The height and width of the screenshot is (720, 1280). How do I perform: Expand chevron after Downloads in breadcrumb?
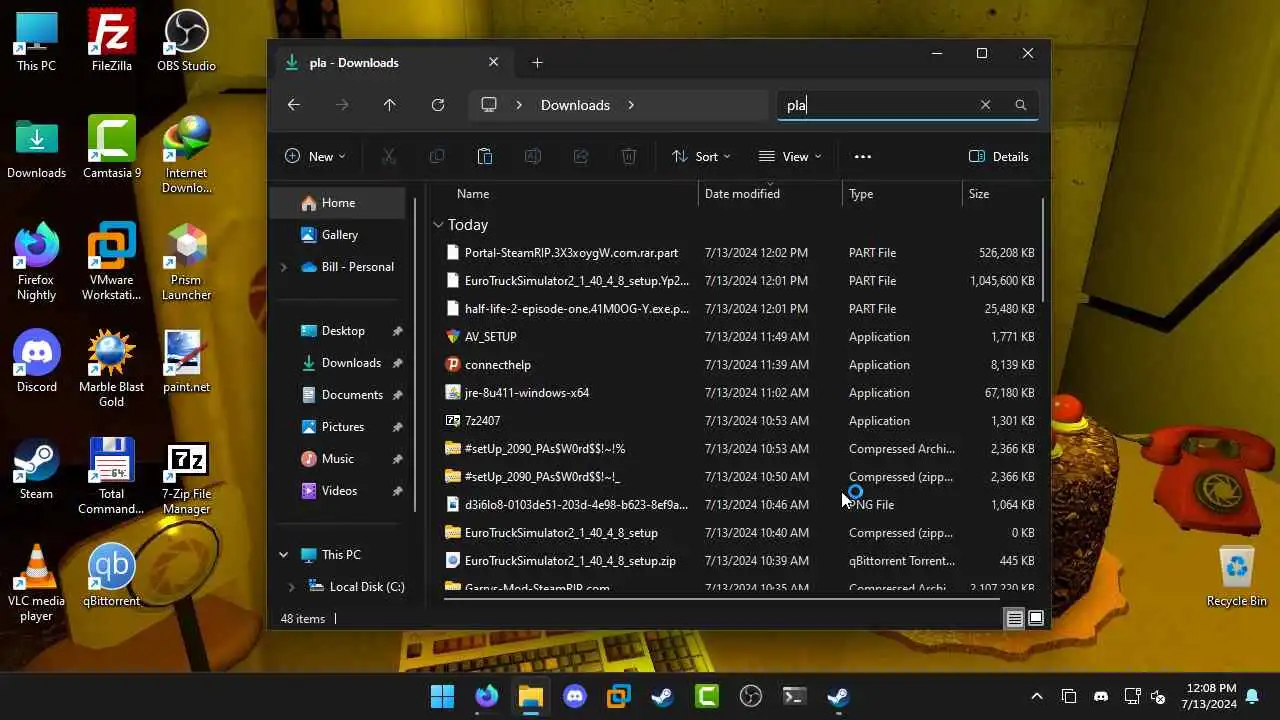[x=631, y=105]
